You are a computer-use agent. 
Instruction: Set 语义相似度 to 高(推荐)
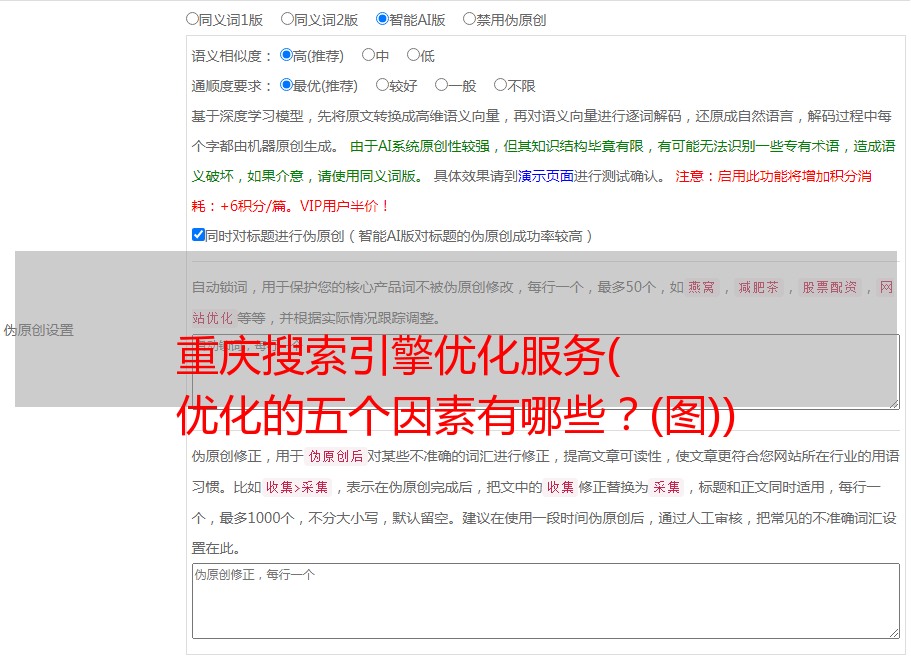pos(286,55)
